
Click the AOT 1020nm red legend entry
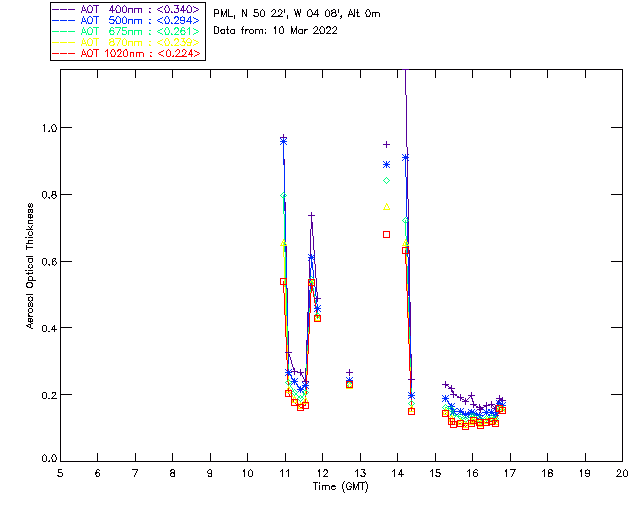point(127,53)
